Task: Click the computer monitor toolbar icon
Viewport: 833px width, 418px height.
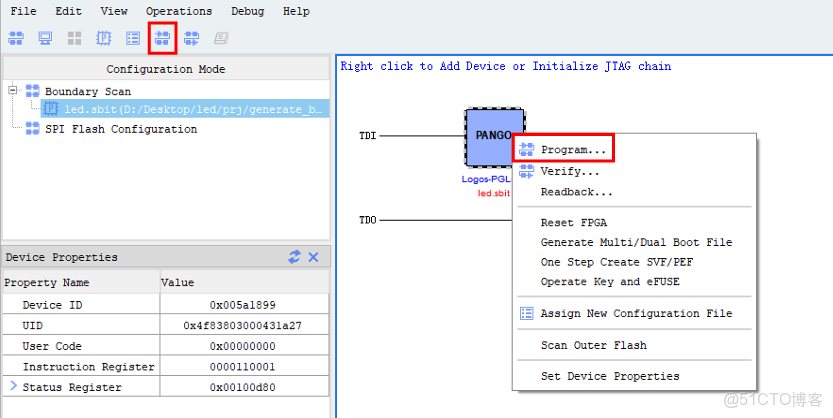Action: point(45,38)
